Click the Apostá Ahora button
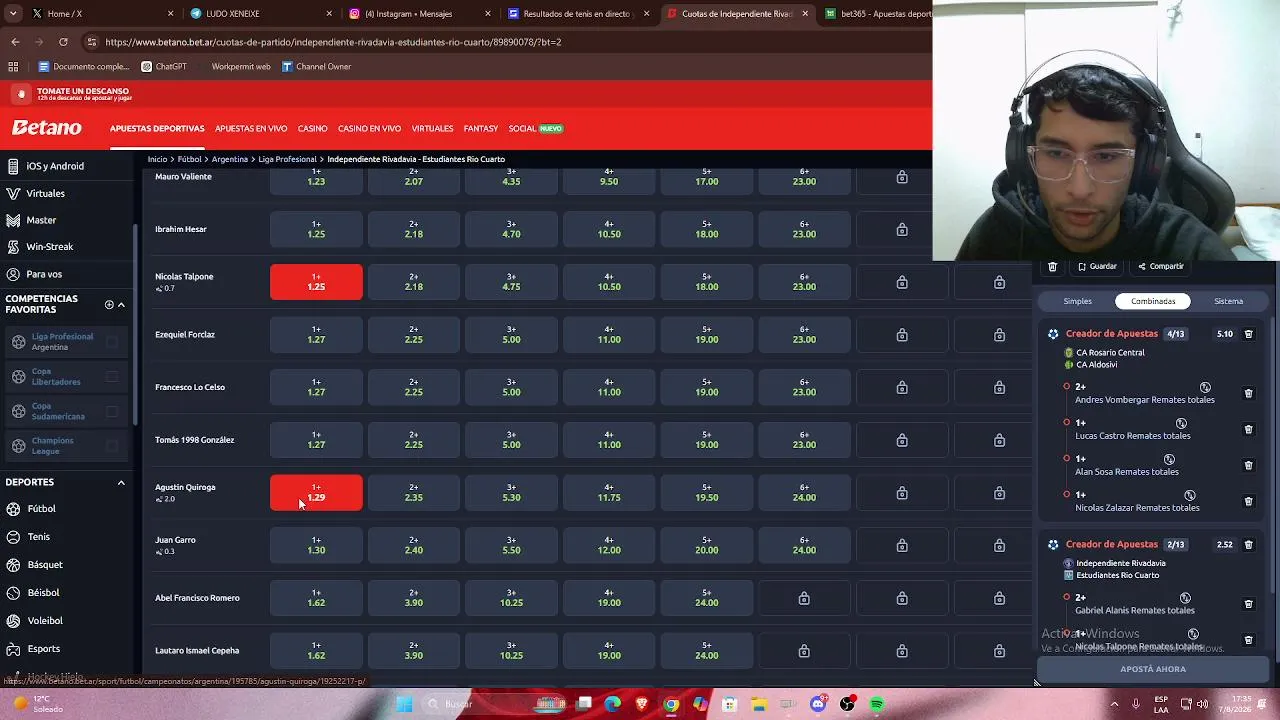 coord(1153,669)
